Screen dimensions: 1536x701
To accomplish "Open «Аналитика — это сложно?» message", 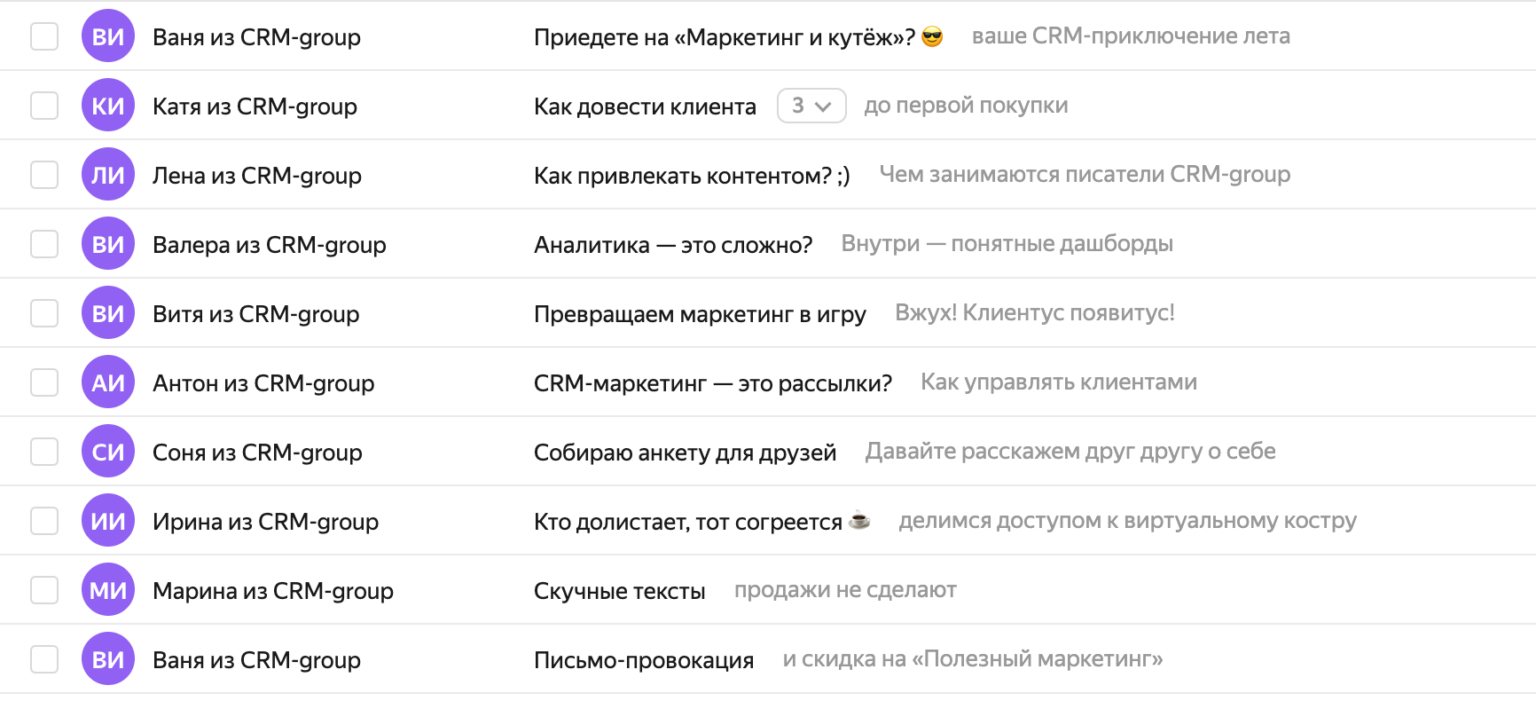I will pos(673,244).
